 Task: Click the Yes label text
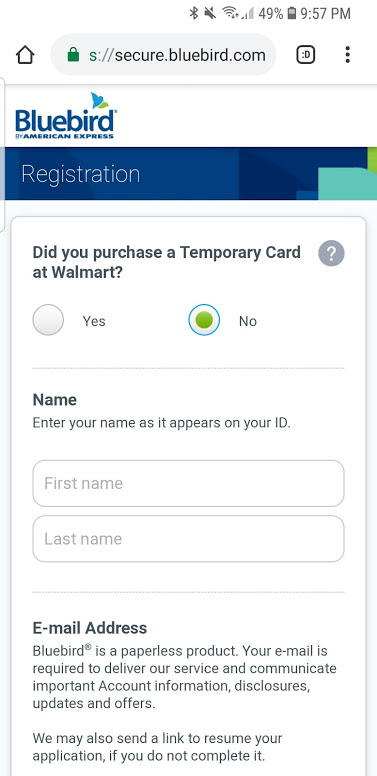(x=94, y=321)
